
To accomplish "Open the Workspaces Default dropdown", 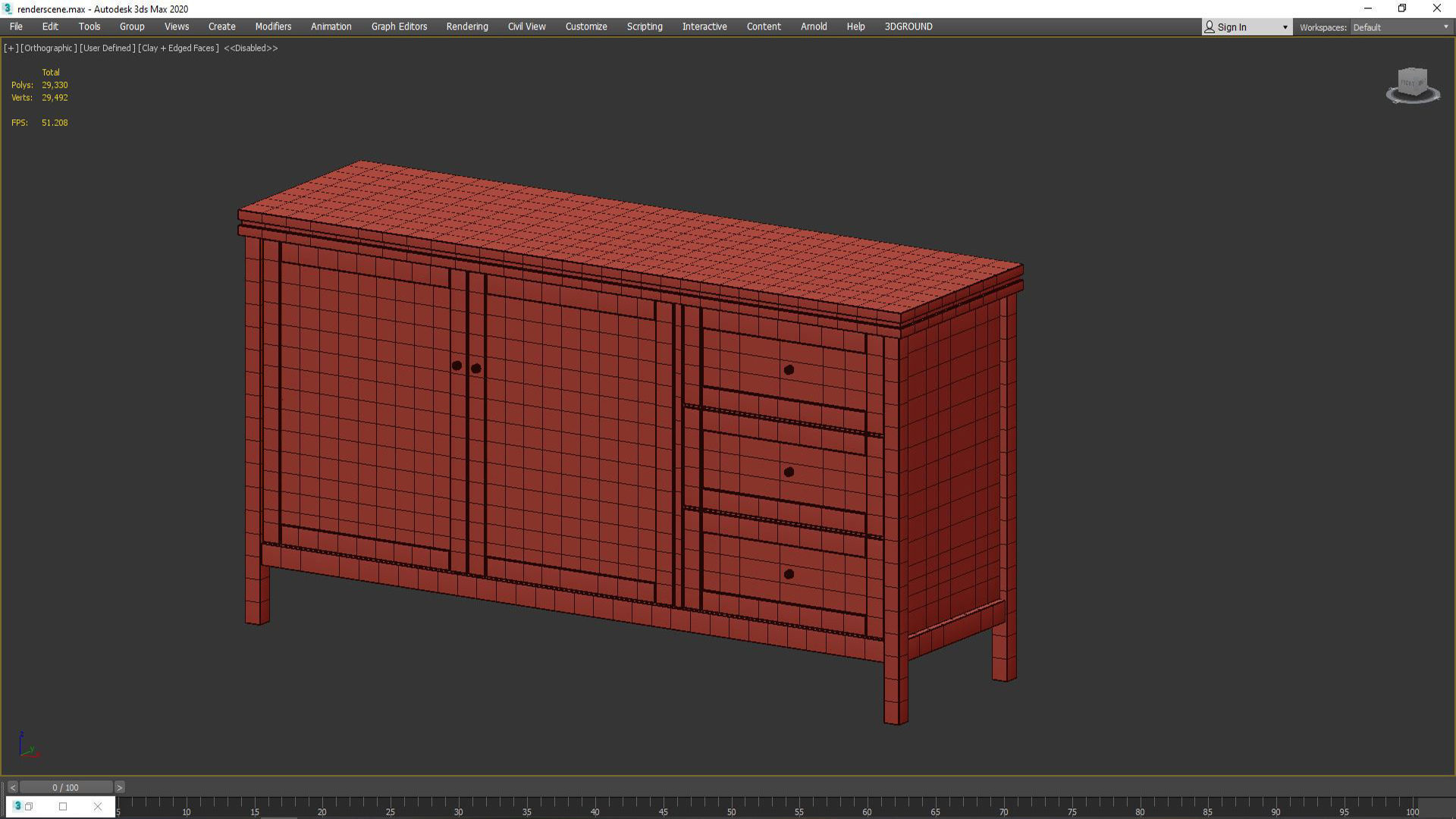I will click(x=1400, y=27).
